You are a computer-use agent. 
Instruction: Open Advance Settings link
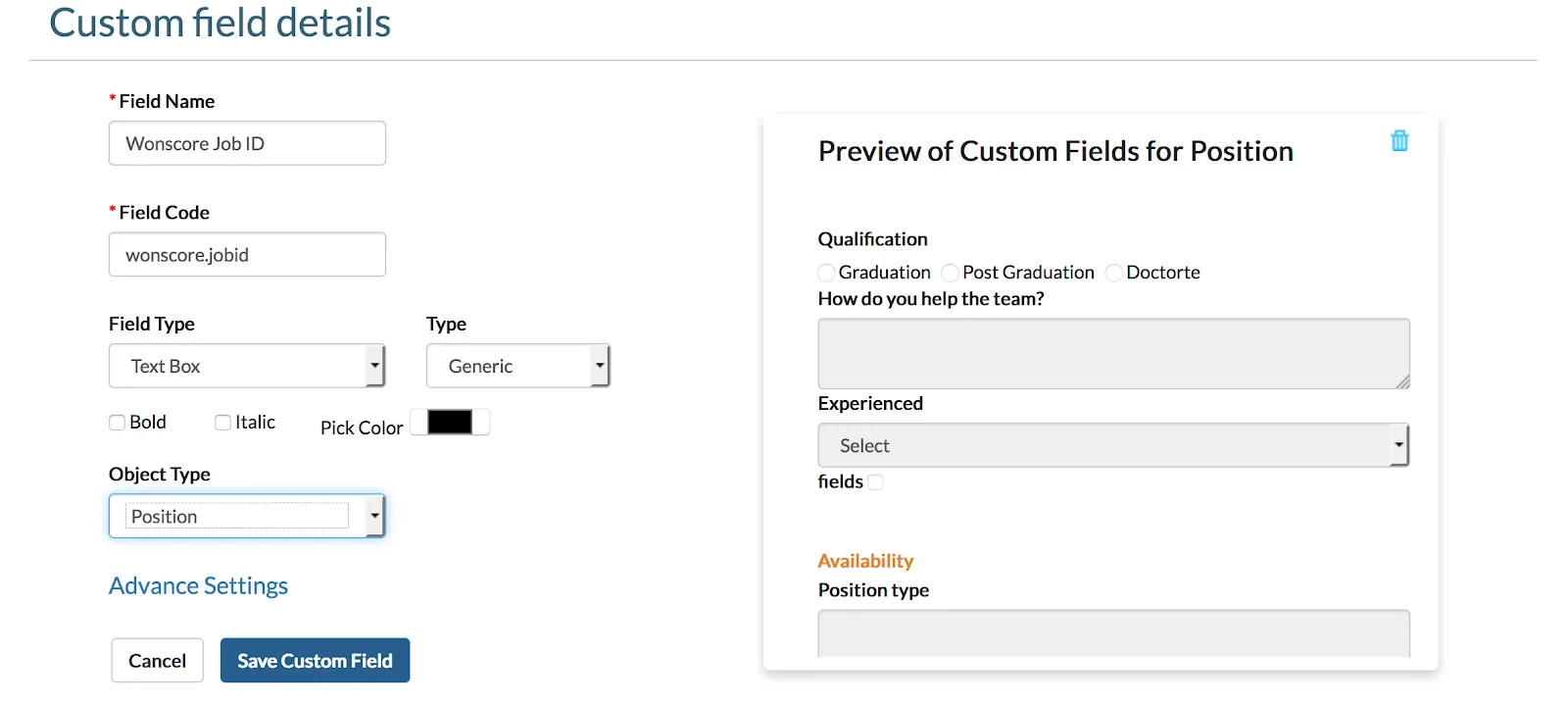tap(198, 585)
